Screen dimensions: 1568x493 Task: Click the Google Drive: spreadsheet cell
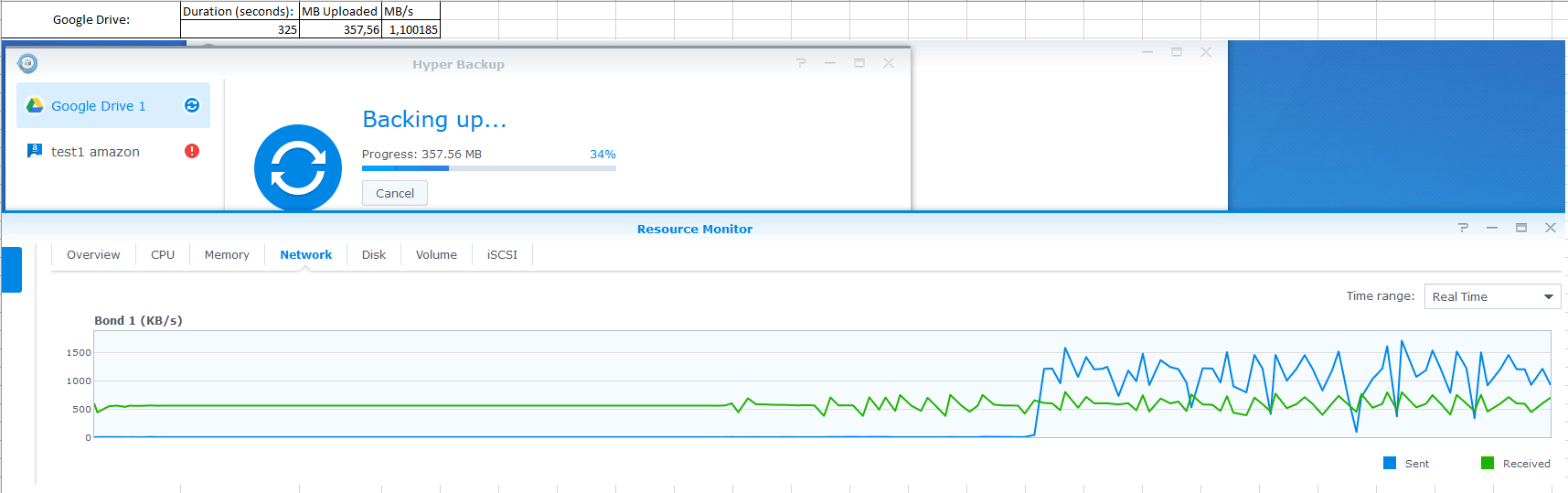pyautogui.click(x=91, y=19)
